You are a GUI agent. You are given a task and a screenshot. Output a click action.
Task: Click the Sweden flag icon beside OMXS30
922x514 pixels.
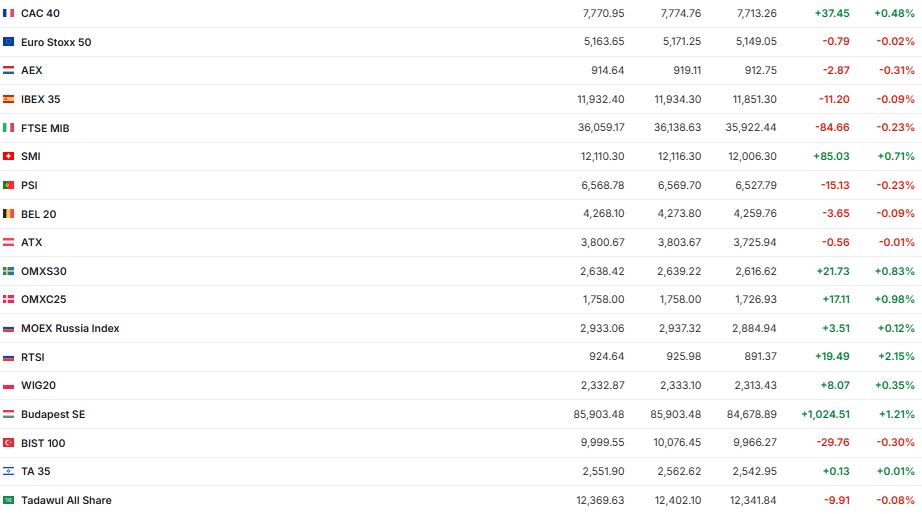coord(9,271)
